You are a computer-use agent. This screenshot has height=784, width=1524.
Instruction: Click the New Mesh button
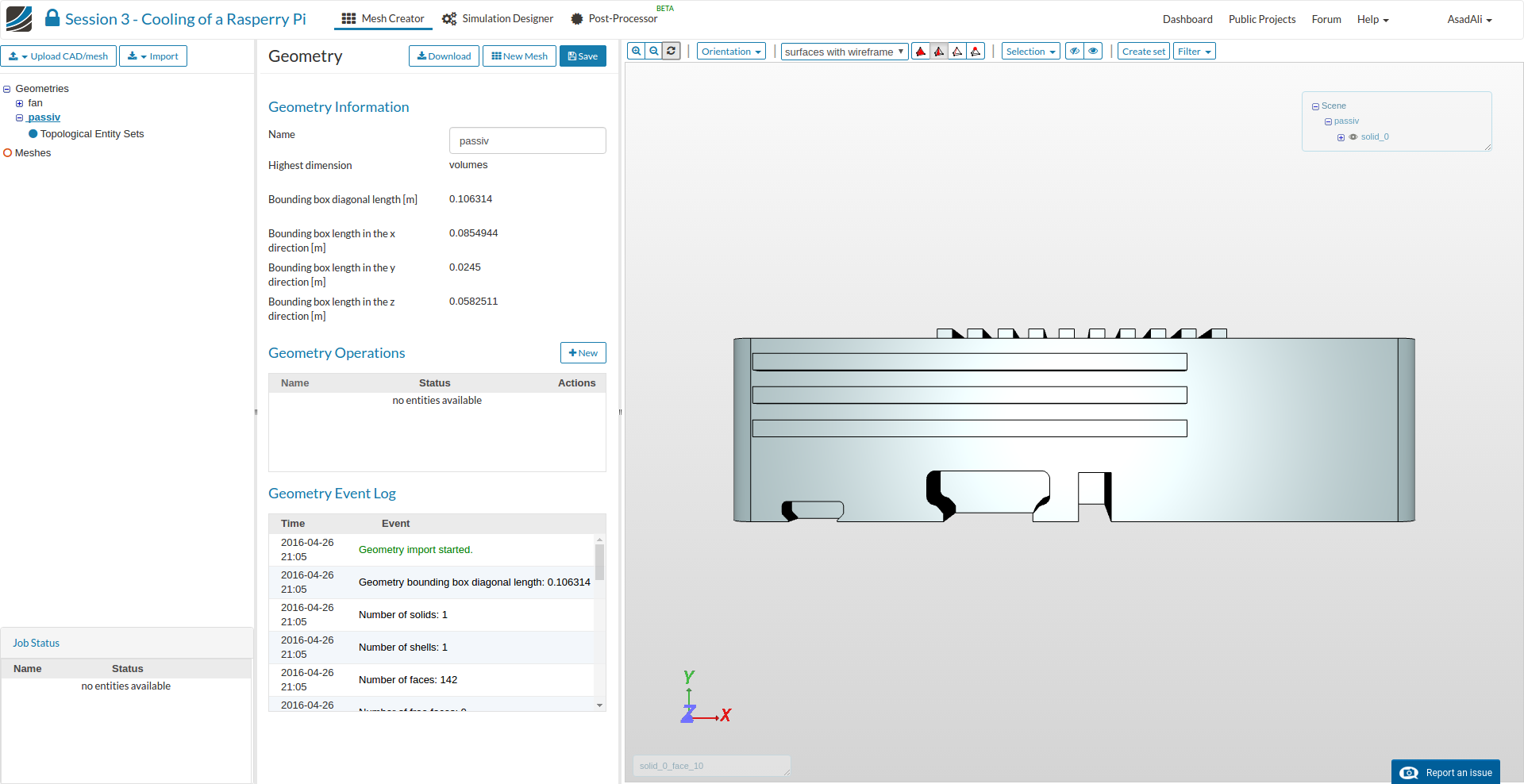tap(519, 56)
